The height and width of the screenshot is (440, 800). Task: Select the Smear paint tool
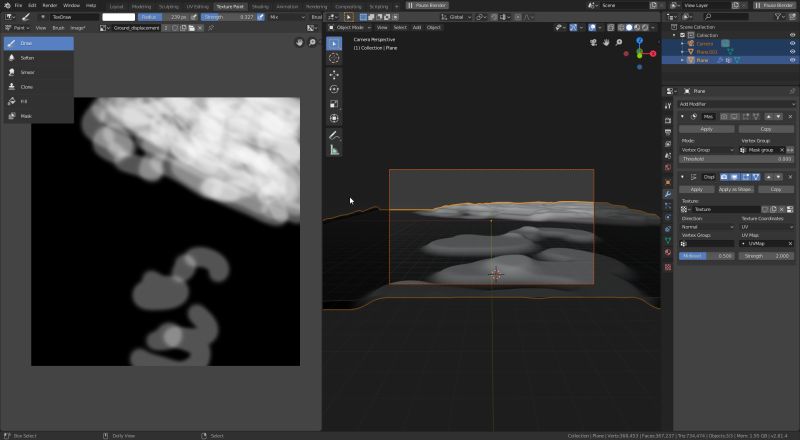click(39, 72)
